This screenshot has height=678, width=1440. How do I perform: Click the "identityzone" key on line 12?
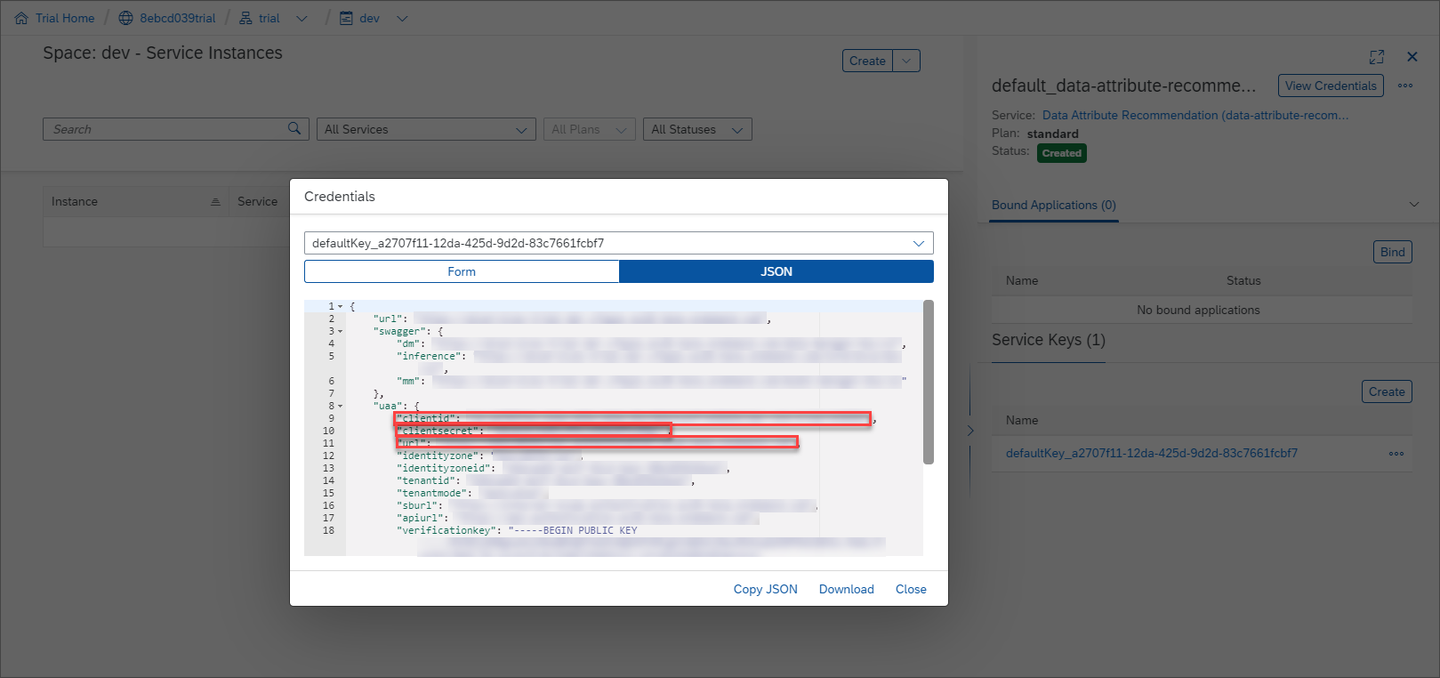pyautogui.click(x=440, y=456)
